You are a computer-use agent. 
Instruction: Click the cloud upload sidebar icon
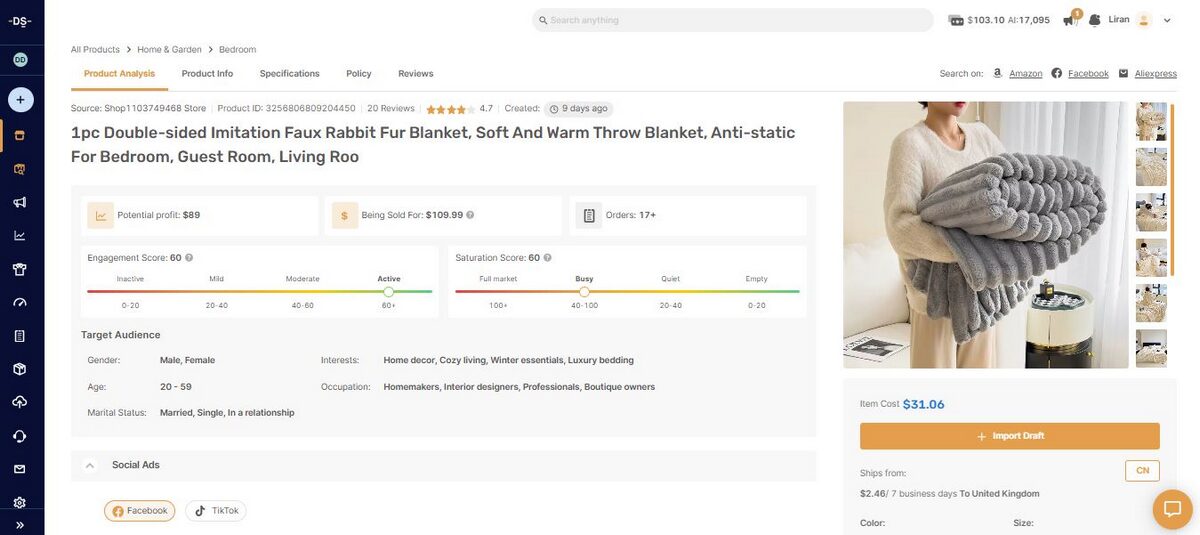pos(20,402)
